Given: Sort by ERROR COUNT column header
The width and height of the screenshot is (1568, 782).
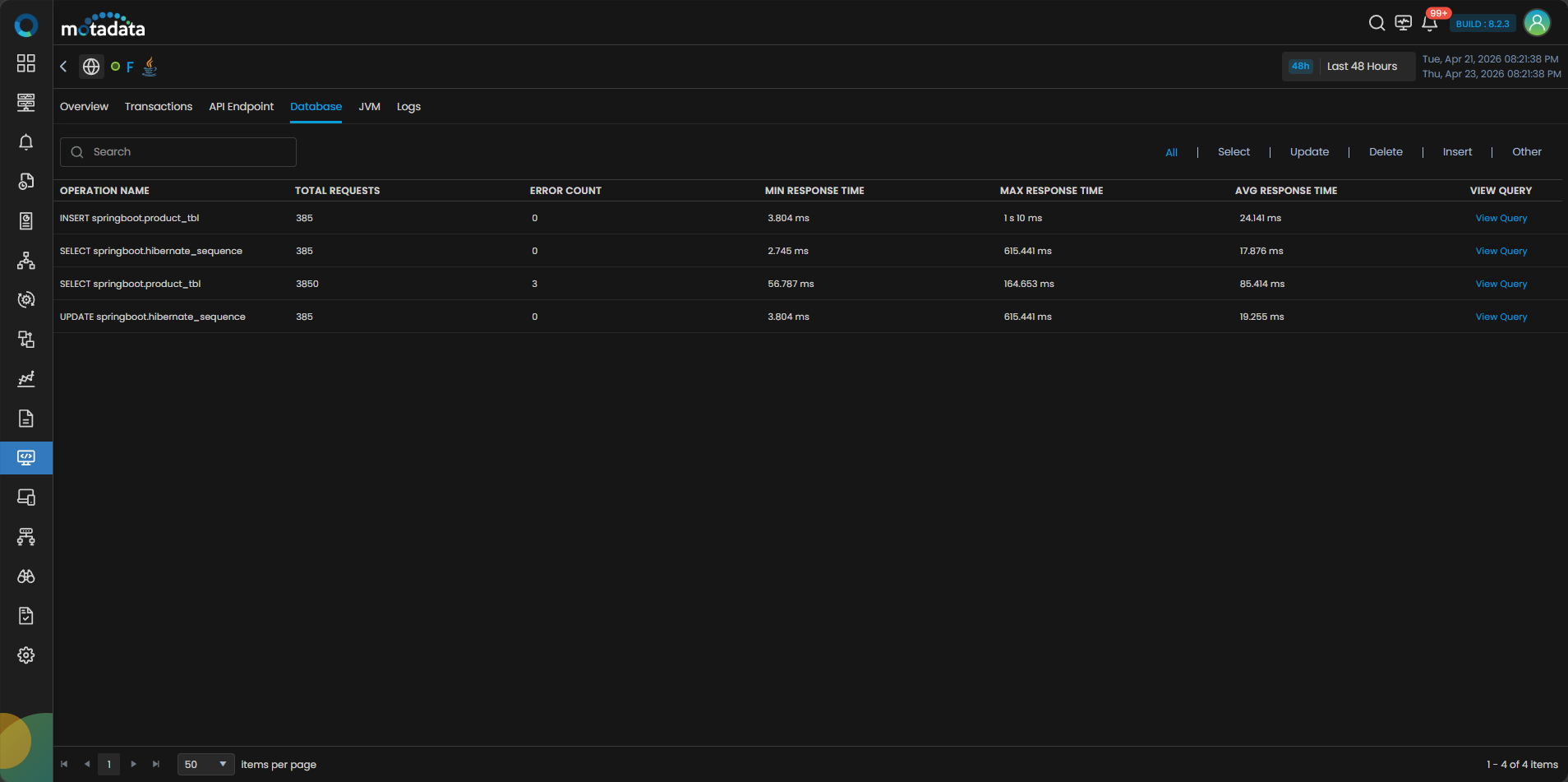Looking at the screenshot, I should click(565, 191).
